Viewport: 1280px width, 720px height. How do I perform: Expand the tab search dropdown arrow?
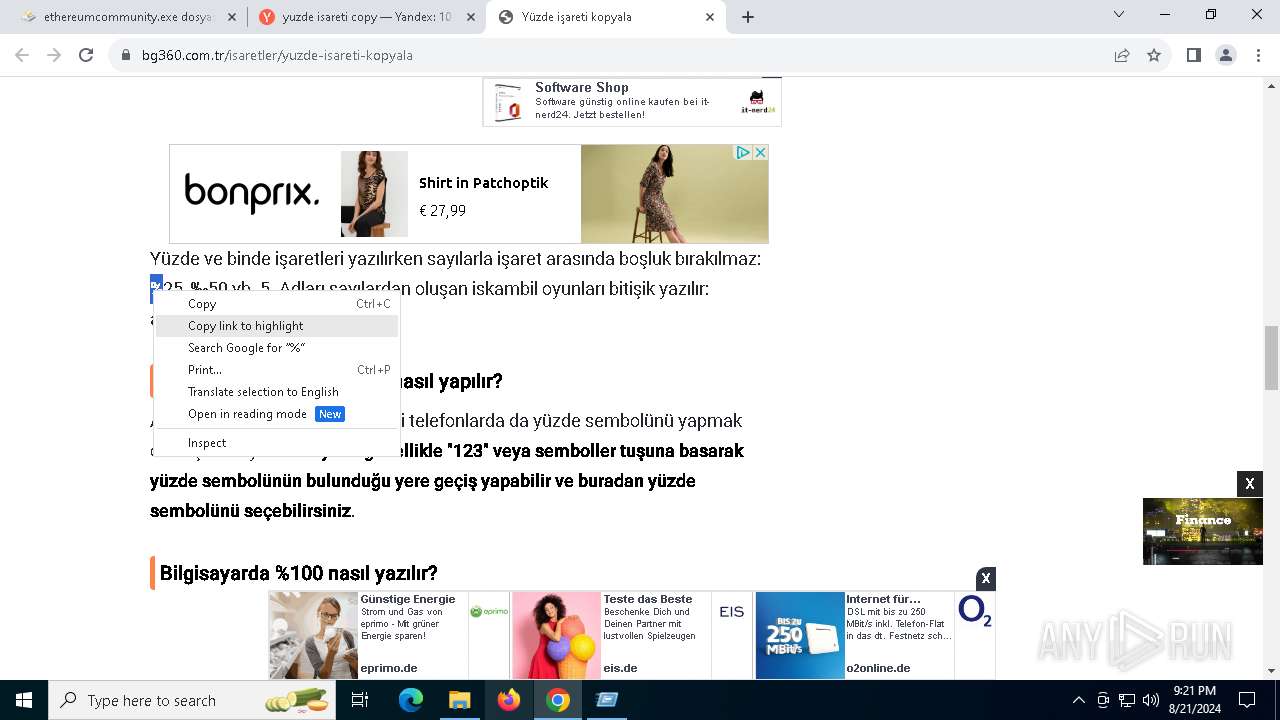[1119, 14]
